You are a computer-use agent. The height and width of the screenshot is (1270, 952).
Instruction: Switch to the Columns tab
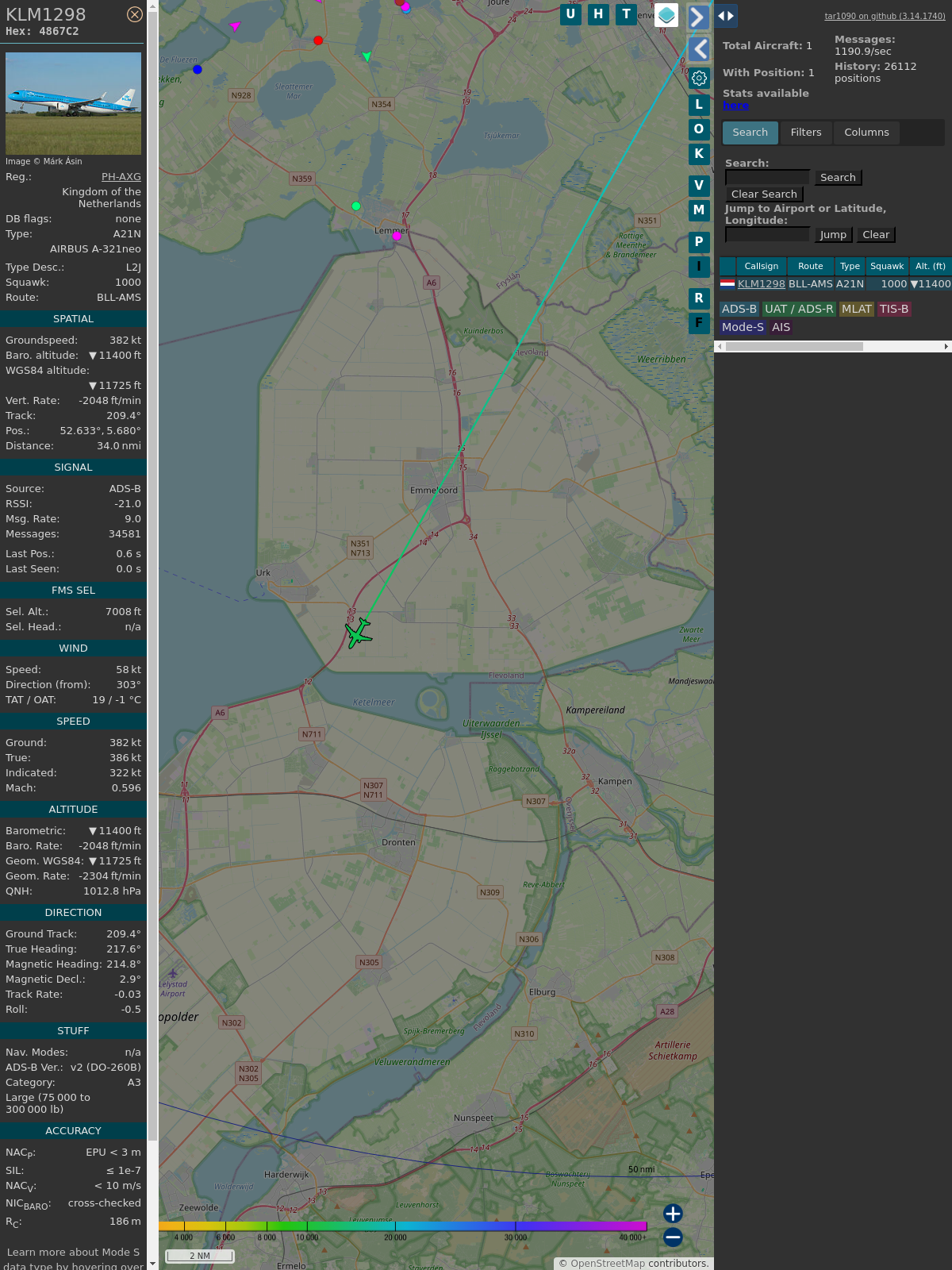tap(866, 133)
